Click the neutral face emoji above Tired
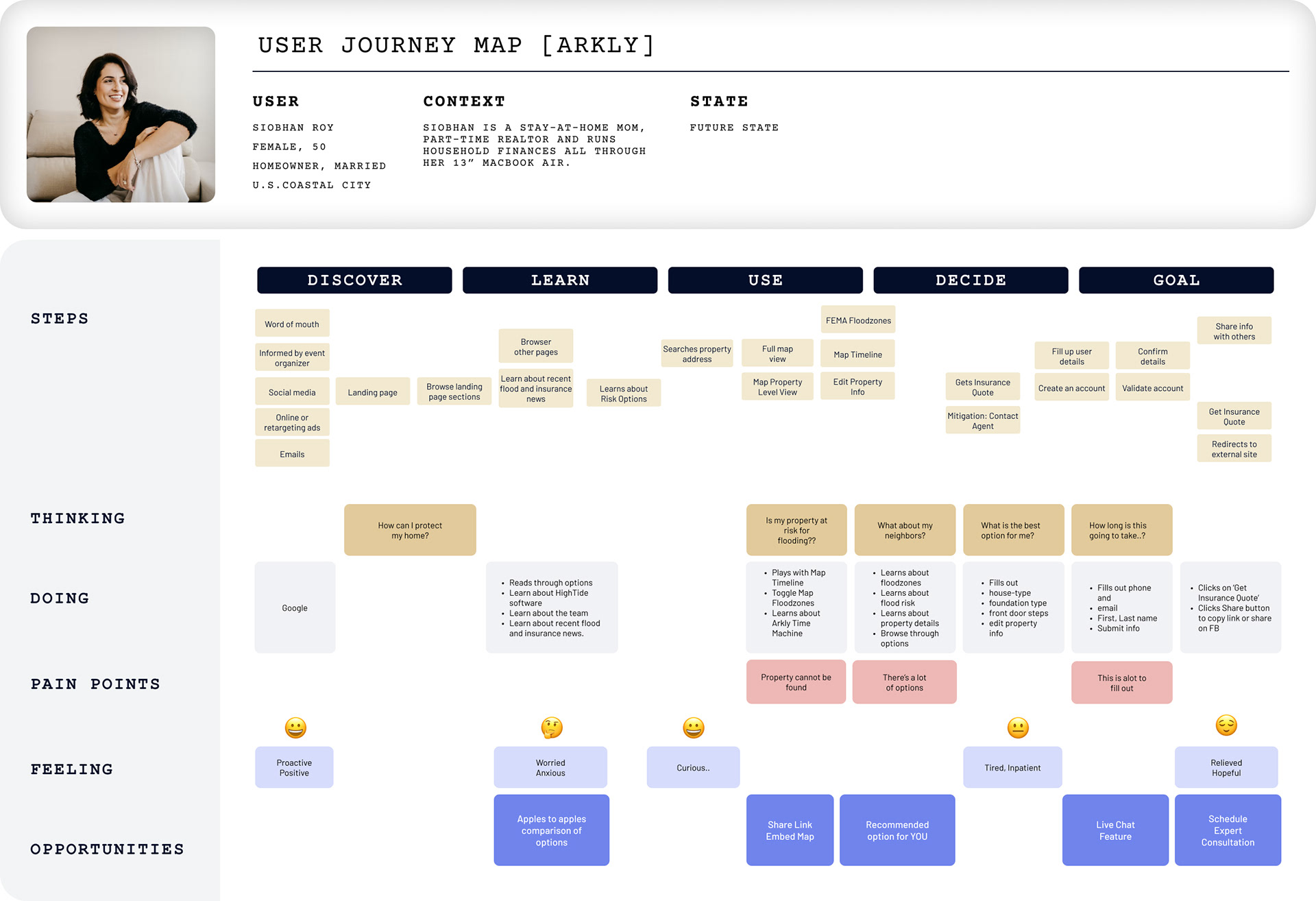The image size is (1316, 901). click(1018, 728)
